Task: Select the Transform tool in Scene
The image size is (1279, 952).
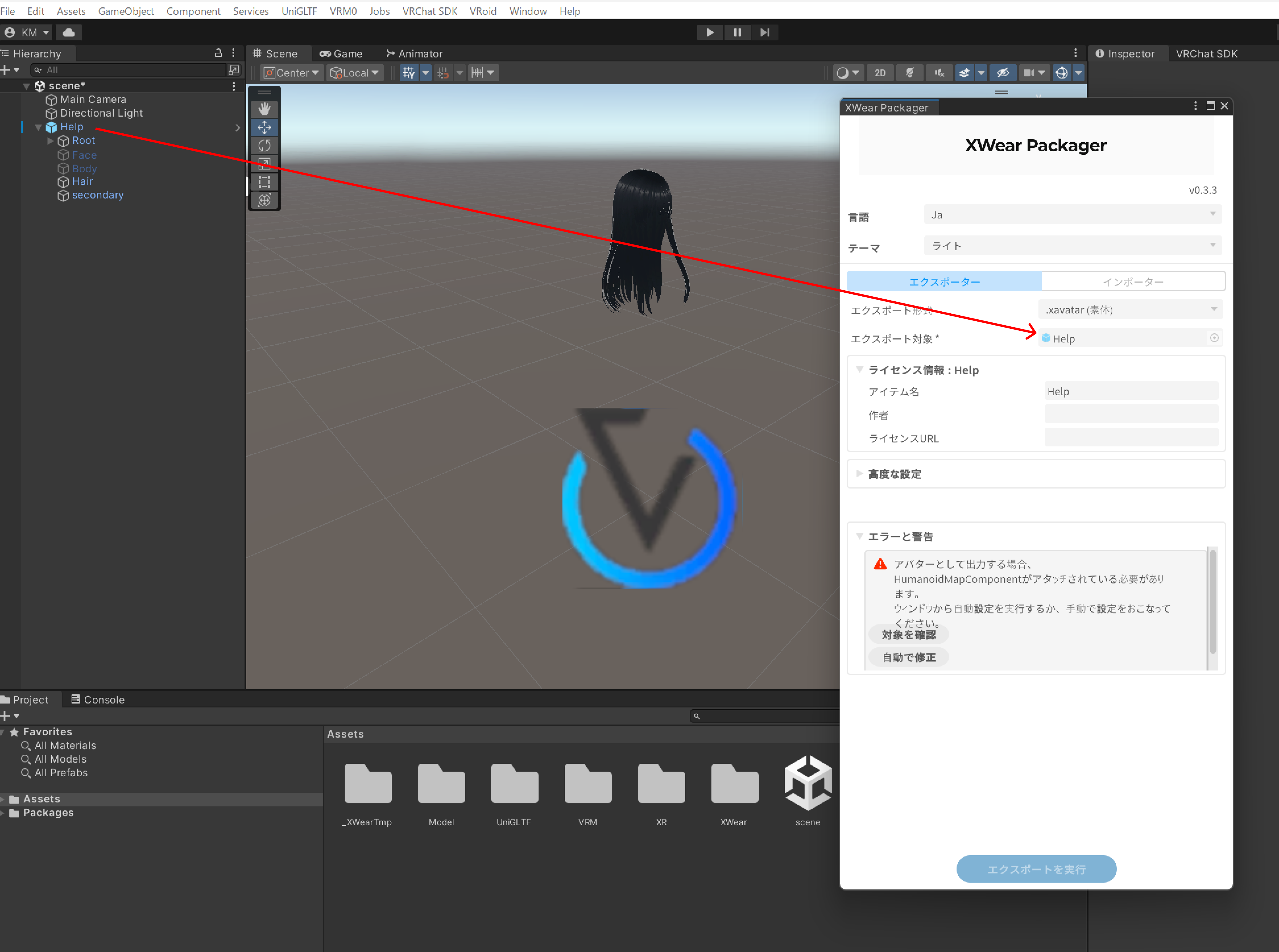Action: pos(264,200)
